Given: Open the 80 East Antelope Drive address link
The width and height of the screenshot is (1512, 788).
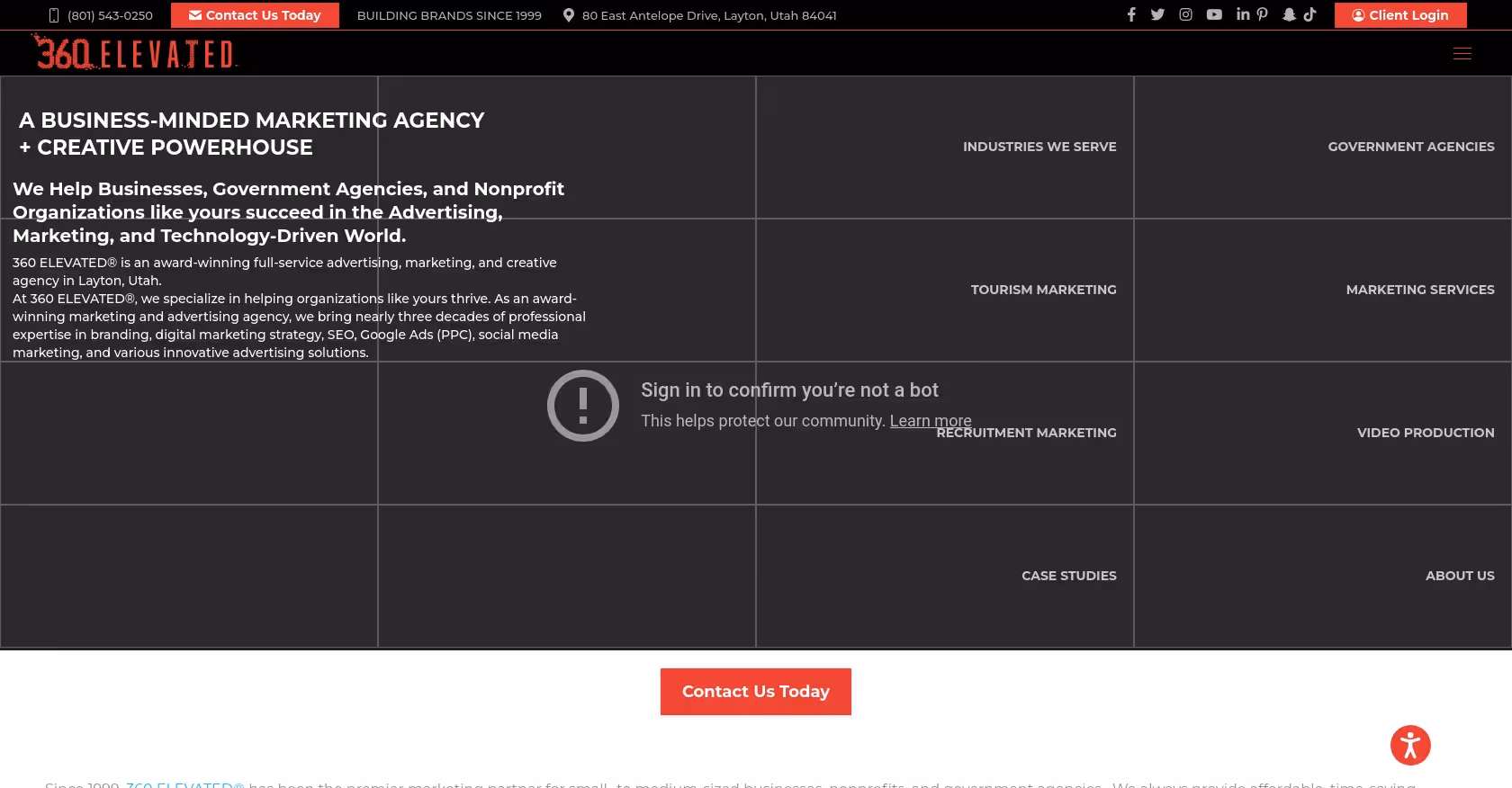Looking at the screenshot, I should tap(709, 15).
